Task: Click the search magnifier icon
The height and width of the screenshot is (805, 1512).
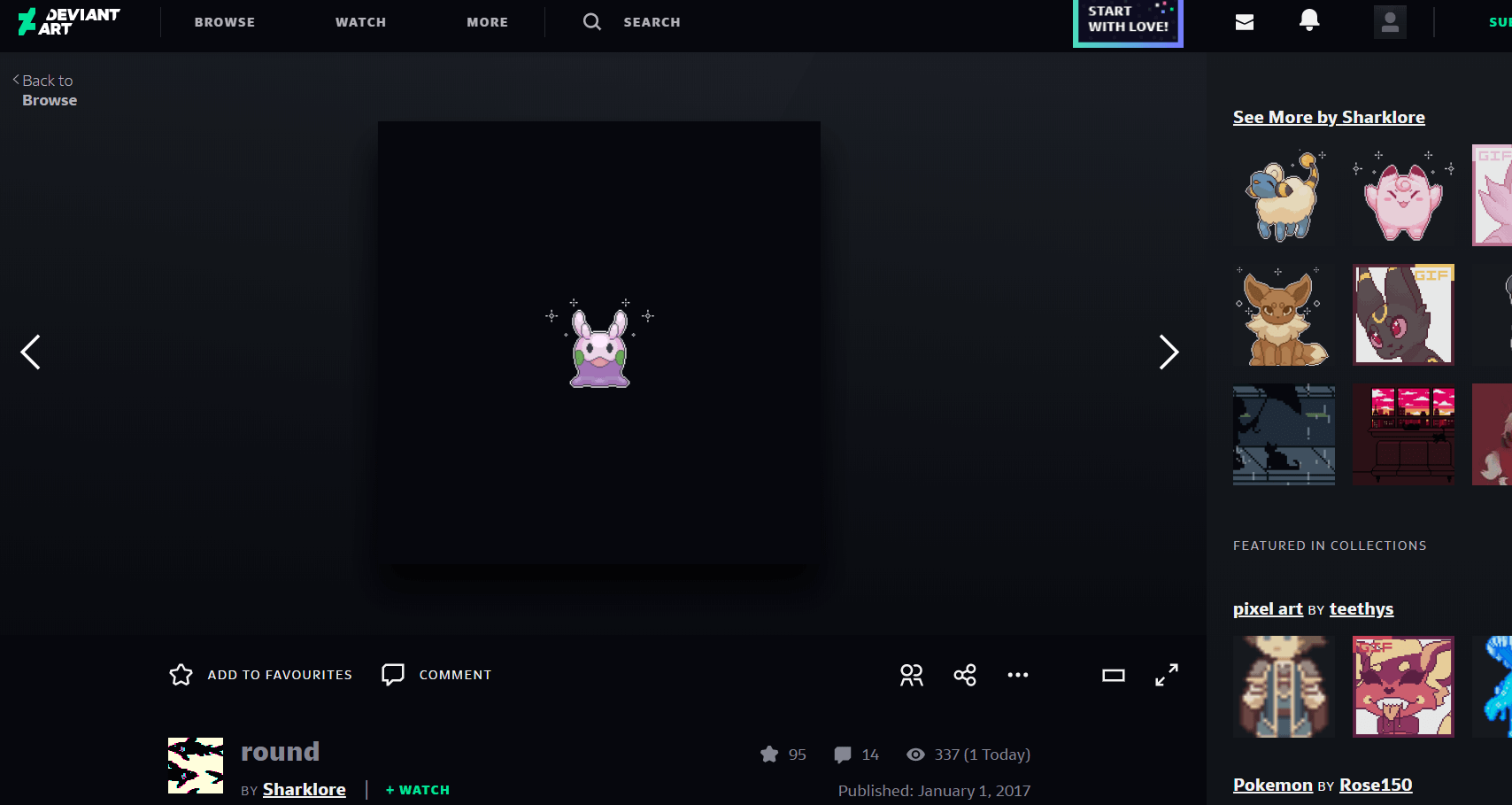Action: (x=592, y=21)
